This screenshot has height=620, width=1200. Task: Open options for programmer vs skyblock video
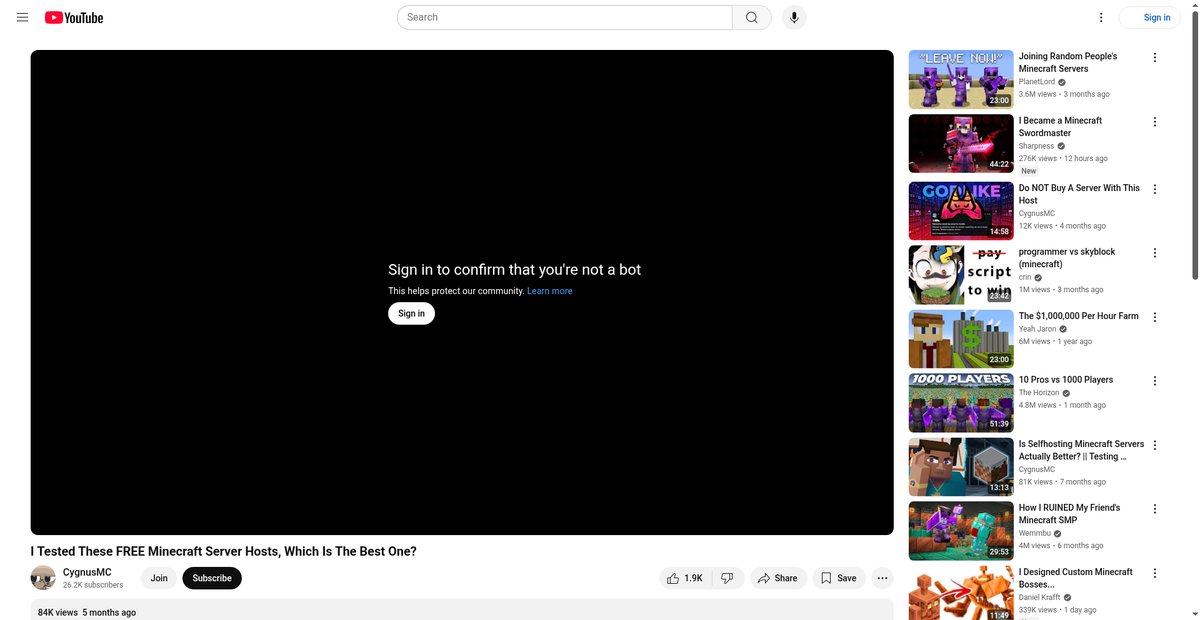point(1155,253)
